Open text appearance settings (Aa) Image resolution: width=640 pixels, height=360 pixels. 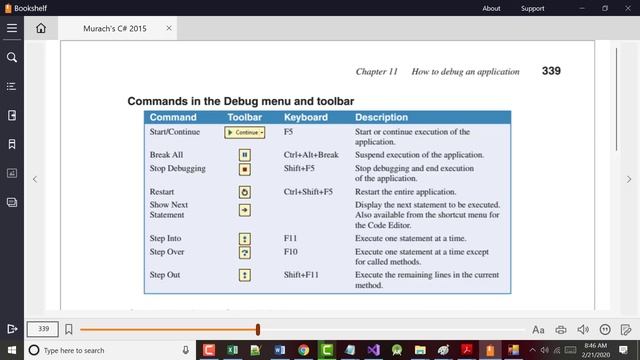pos(538,329)
